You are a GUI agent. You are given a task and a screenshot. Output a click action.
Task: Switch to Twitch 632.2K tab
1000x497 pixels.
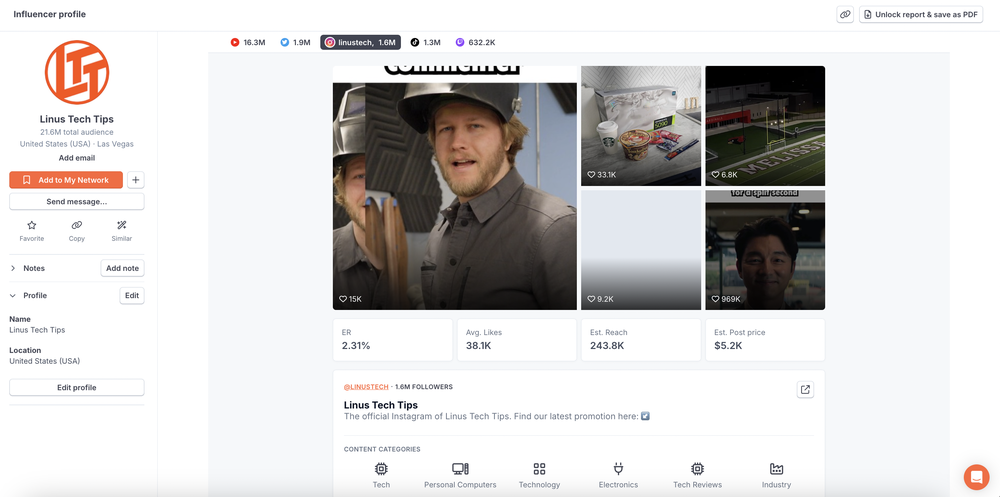tap(475, 42)
